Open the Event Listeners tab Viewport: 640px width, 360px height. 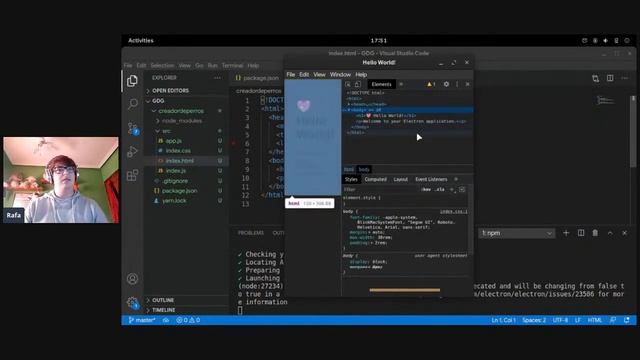[x=431, y=179]
